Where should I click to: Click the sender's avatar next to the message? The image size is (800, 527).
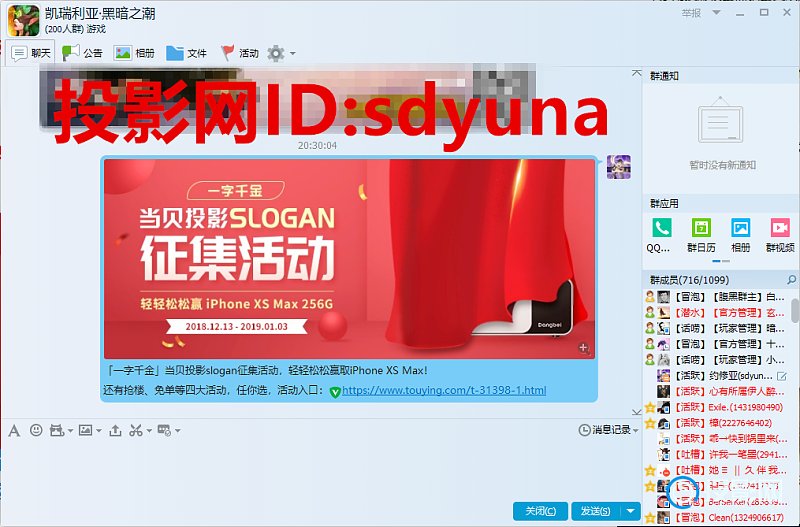tap(618, 167)
